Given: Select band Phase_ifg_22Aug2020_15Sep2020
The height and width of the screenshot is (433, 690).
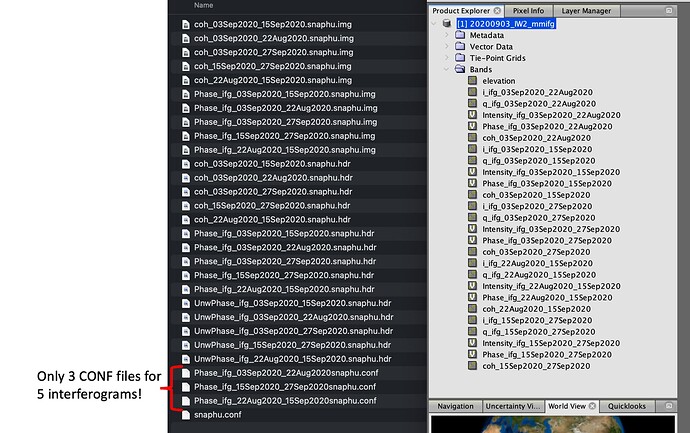Looking at the screenshot, I should pyautogui.click(x=547, y=297).
